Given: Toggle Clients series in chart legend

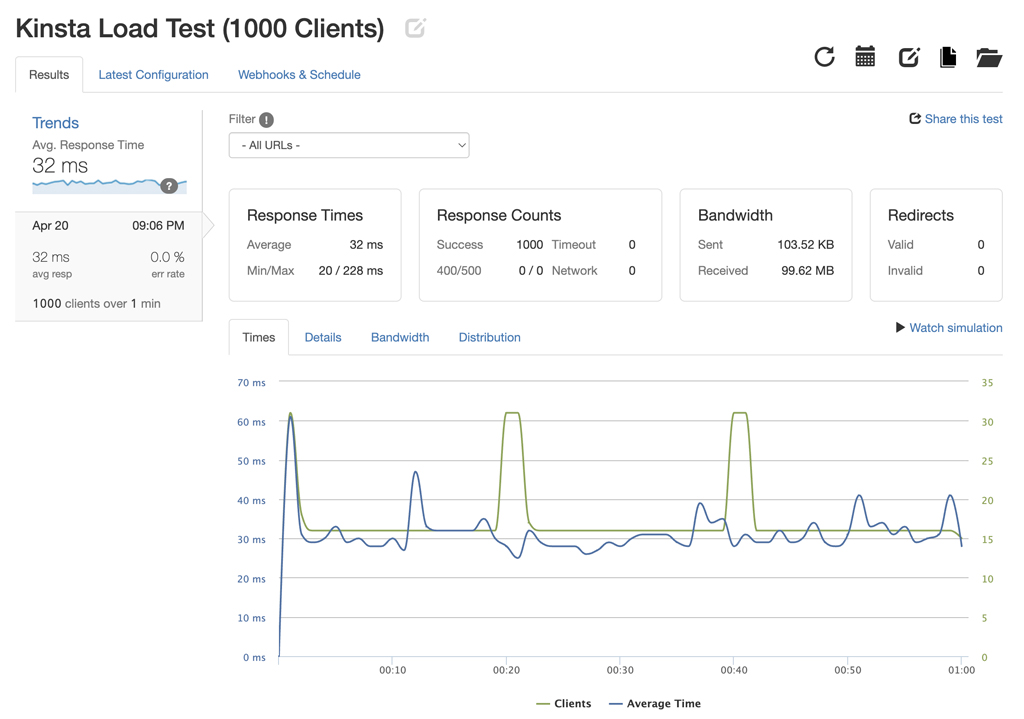Looking at the screenshot, I should (564, 703).
